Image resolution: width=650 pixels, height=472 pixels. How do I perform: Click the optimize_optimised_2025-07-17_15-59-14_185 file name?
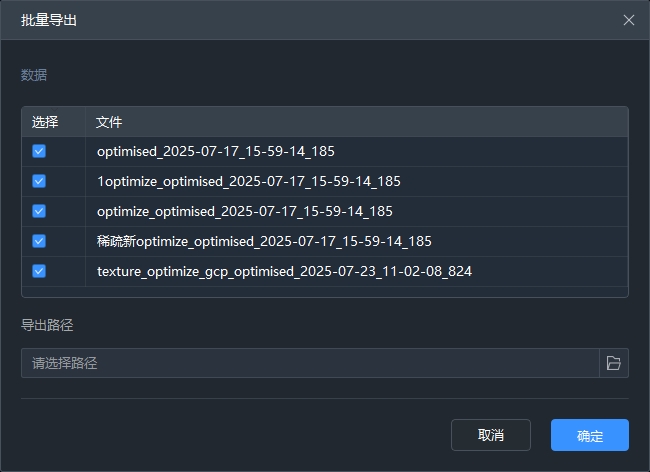coord(244,211)
